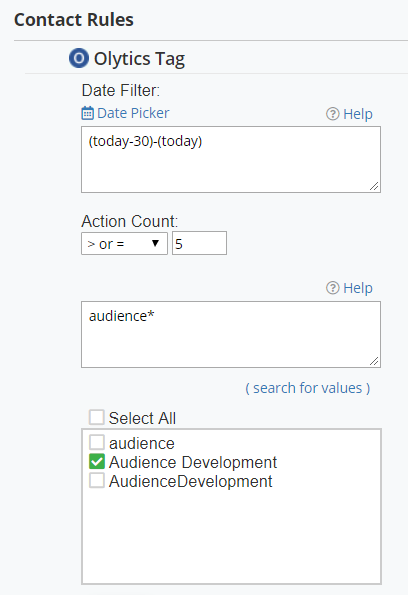The height and width of the screenshot is (595, 408).
Task: Open Help for the tag search field
Action: (358, 288)
